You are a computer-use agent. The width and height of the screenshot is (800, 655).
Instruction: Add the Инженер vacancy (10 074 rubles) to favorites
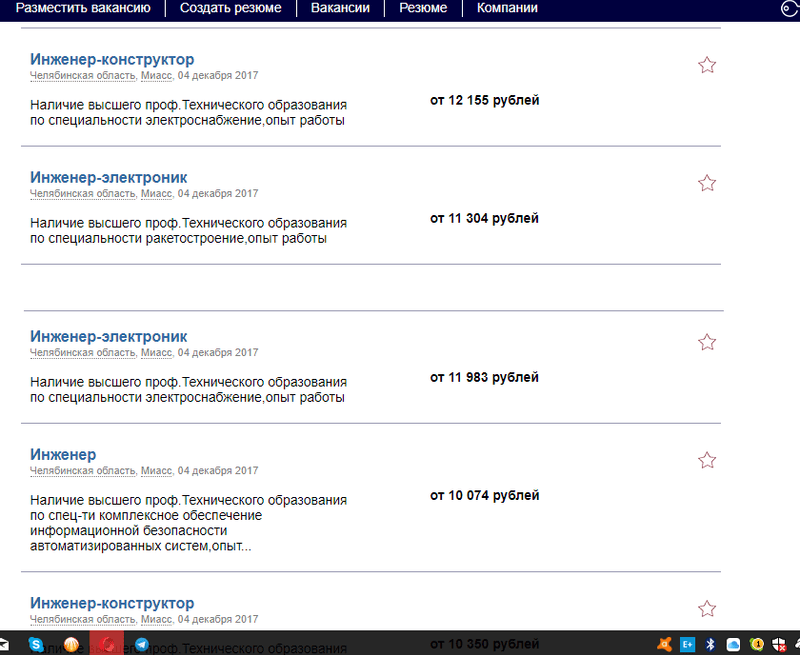pos(707,460)
